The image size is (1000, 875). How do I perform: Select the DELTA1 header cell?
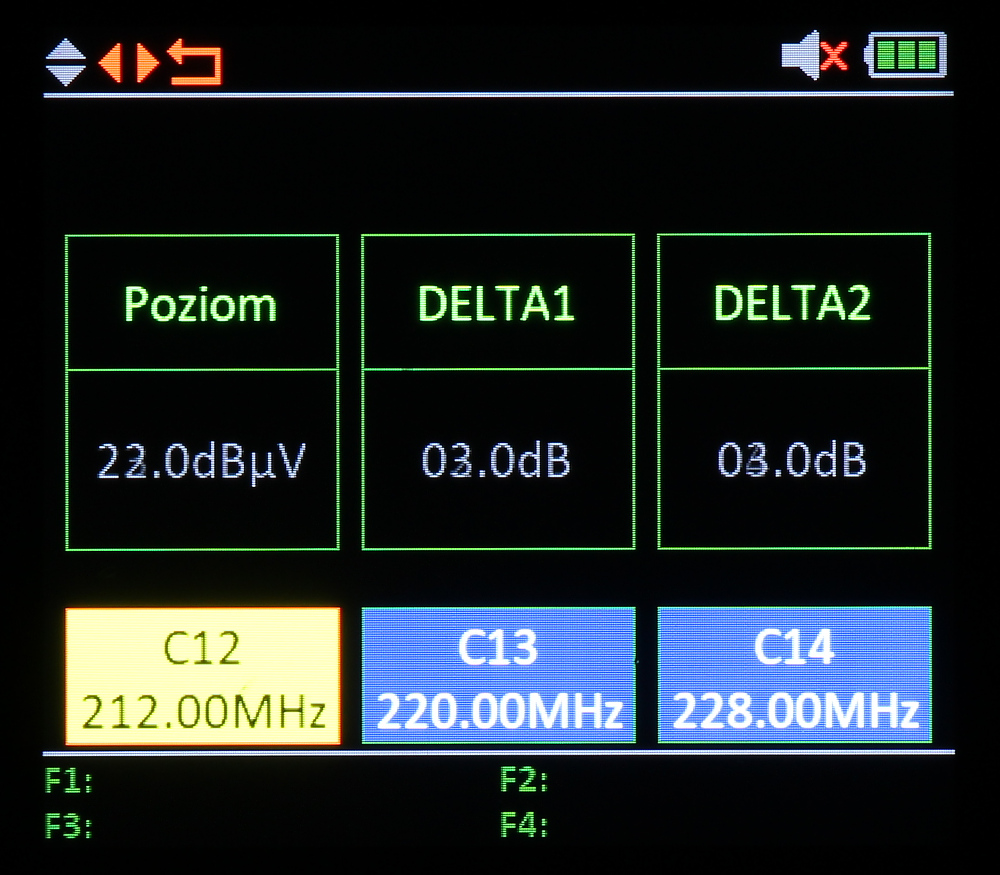click(x=497, y=303)
